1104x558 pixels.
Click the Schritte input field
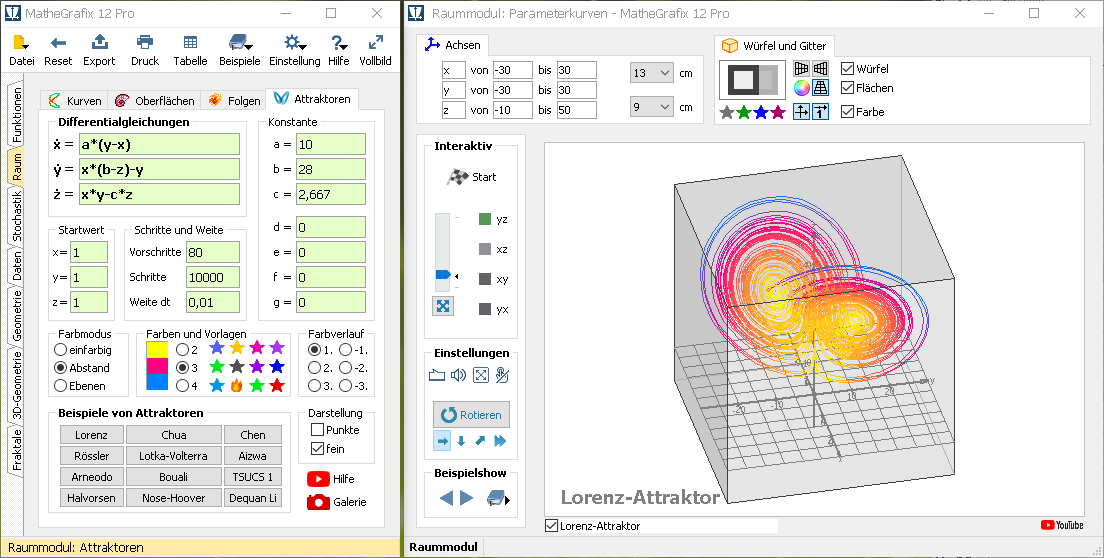(213, 277)
